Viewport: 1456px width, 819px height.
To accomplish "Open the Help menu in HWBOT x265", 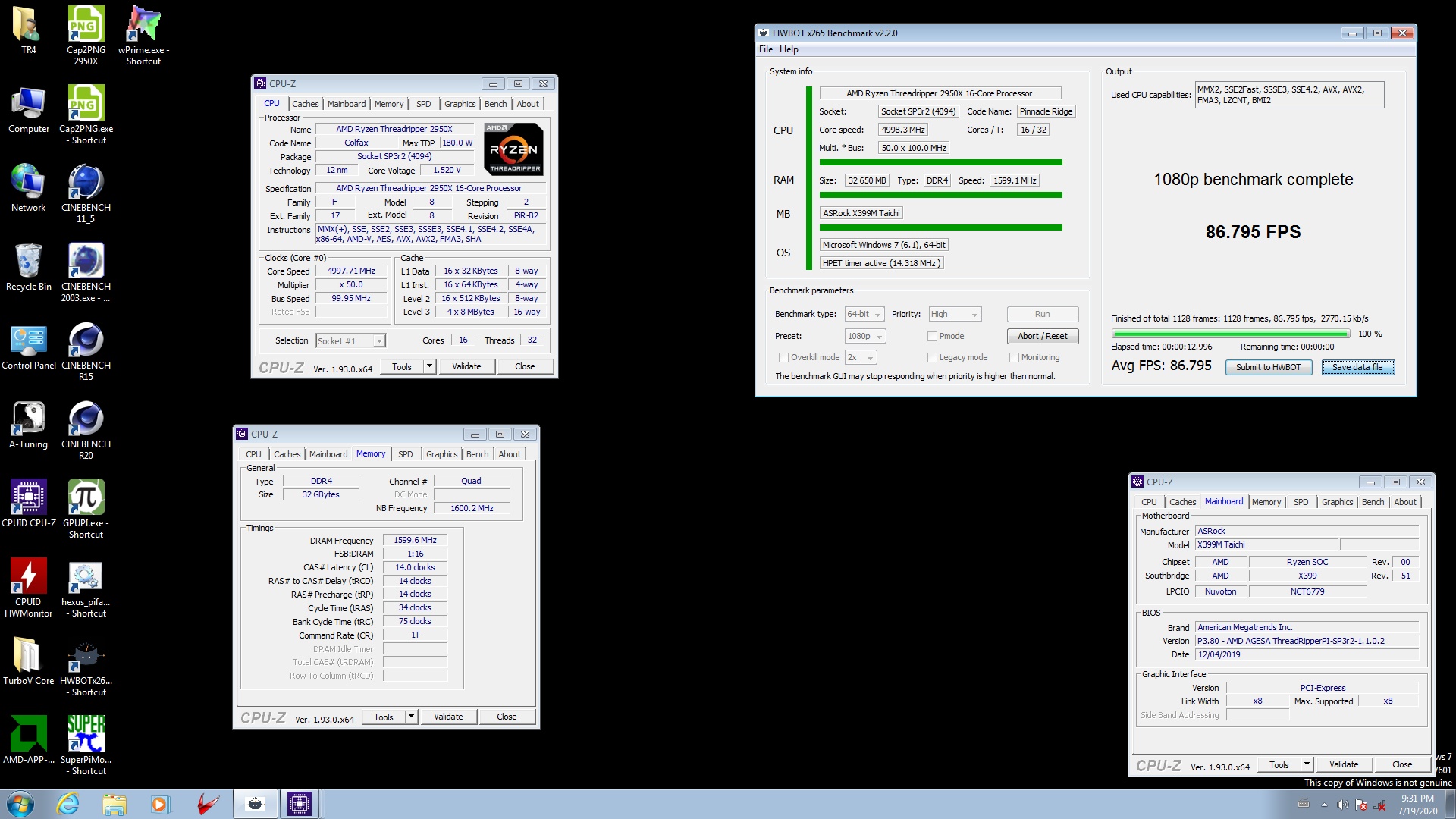I will (789, 49).
